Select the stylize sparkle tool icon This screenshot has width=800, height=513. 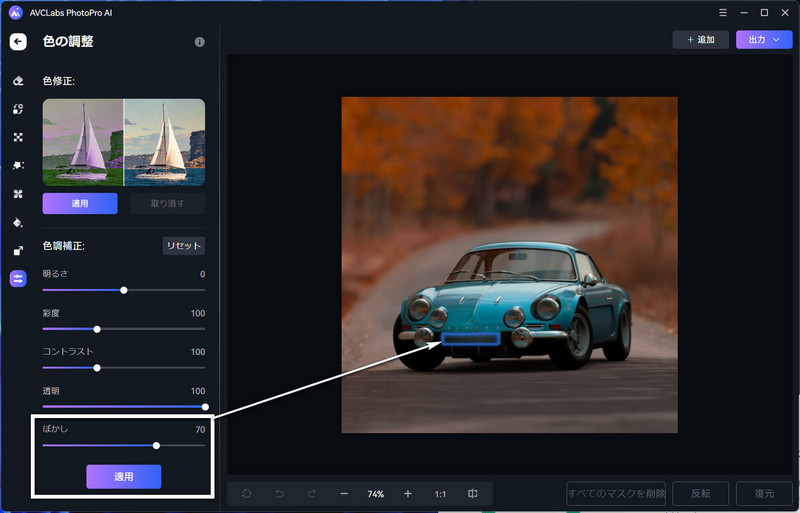point(18,165)
